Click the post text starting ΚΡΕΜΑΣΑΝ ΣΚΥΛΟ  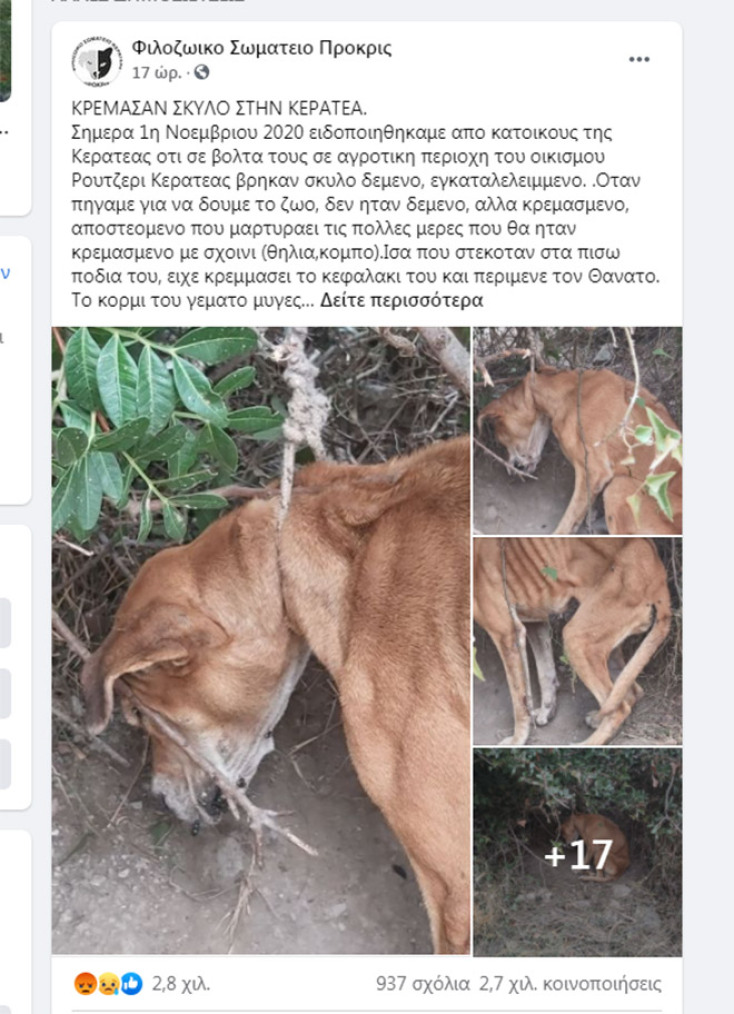click(x=365, y=204)
